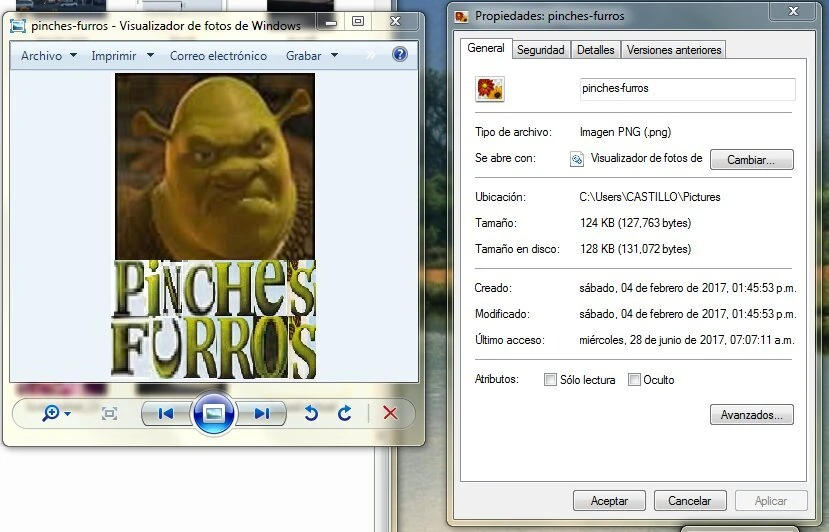Viewport: 829px width, 532px height.
Task: Skip to the next photo
Action: (261, 413)
